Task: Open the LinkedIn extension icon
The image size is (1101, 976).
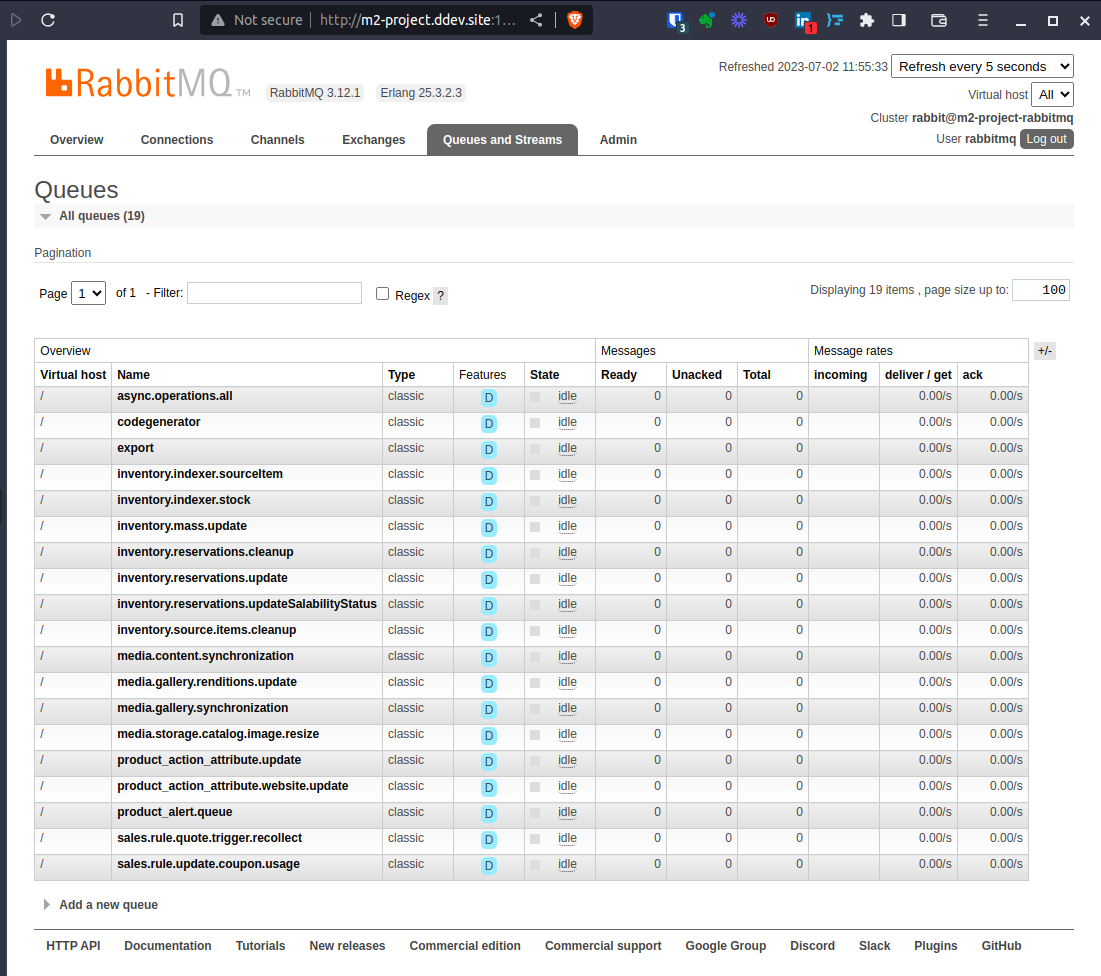Action: click(x=803, y=21)
